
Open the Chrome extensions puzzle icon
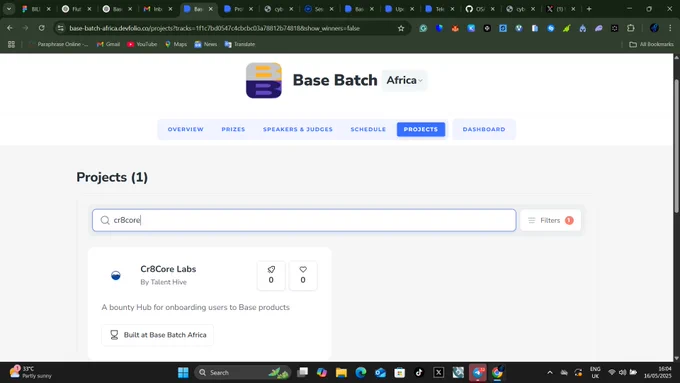(x=631, y=28)
